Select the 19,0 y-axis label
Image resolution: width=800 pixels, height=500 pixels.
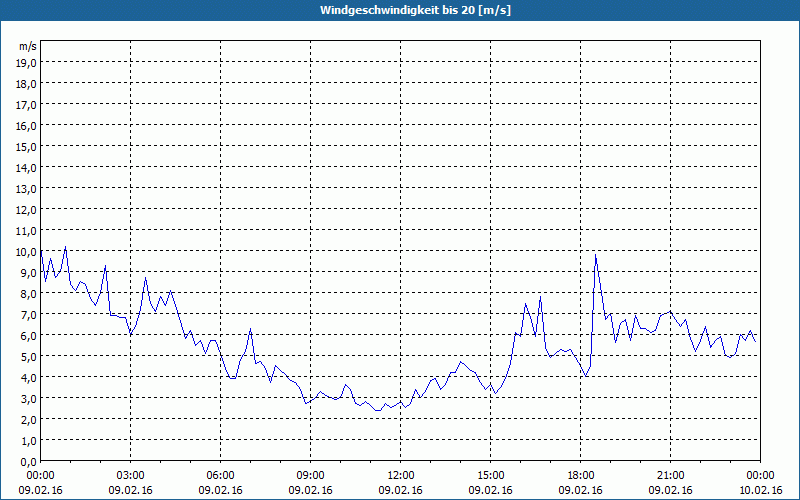26,62
